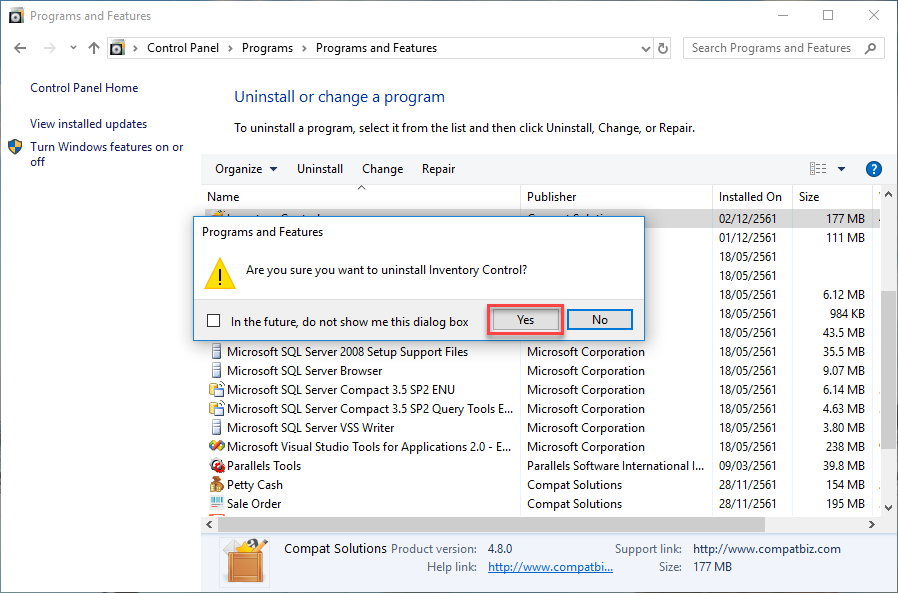Click the SQL Compact Query Tools icon
898x593 pixels.
[216, 409]
